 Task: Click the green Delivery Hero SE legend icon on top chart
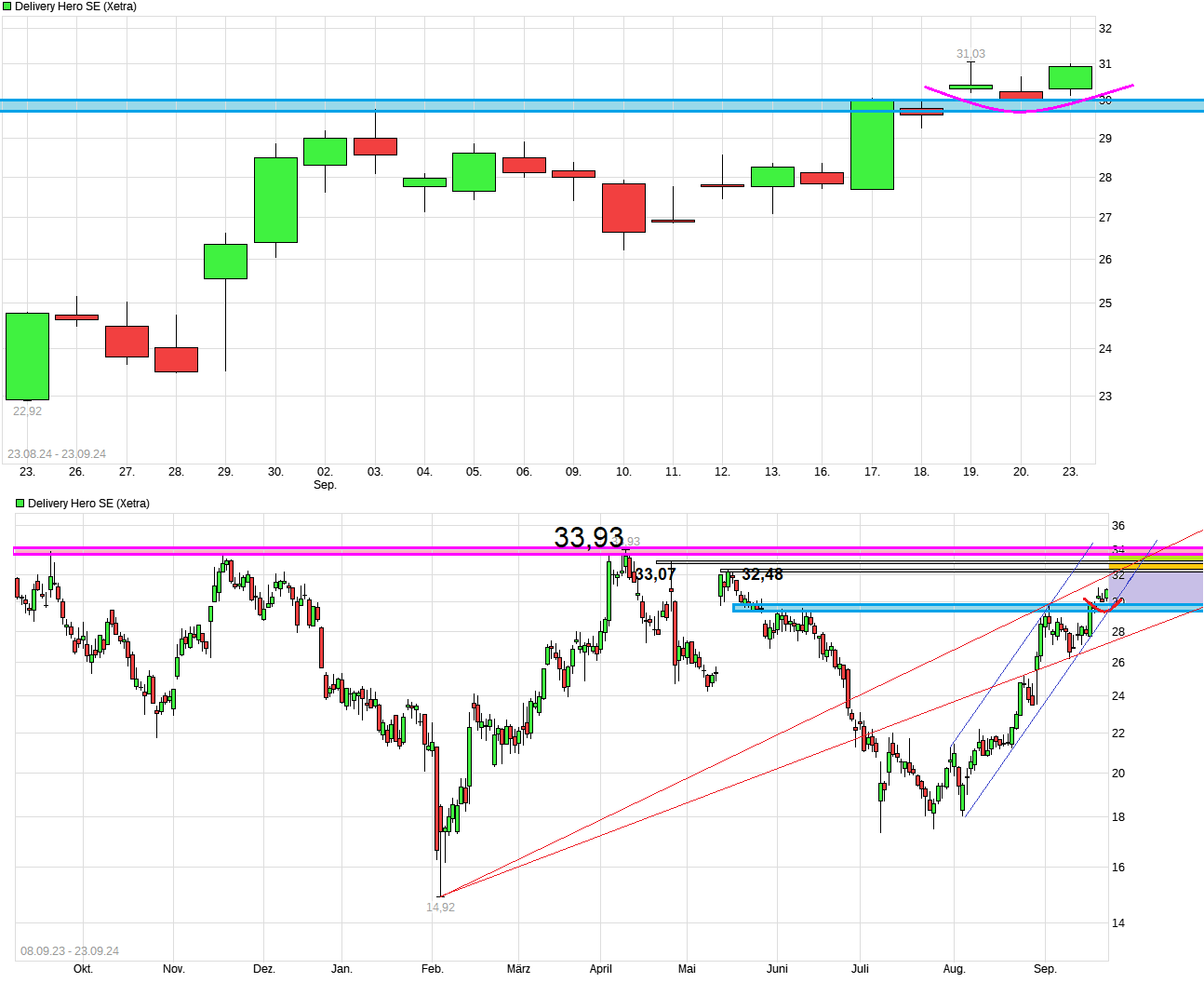click(x=7, y=6)
